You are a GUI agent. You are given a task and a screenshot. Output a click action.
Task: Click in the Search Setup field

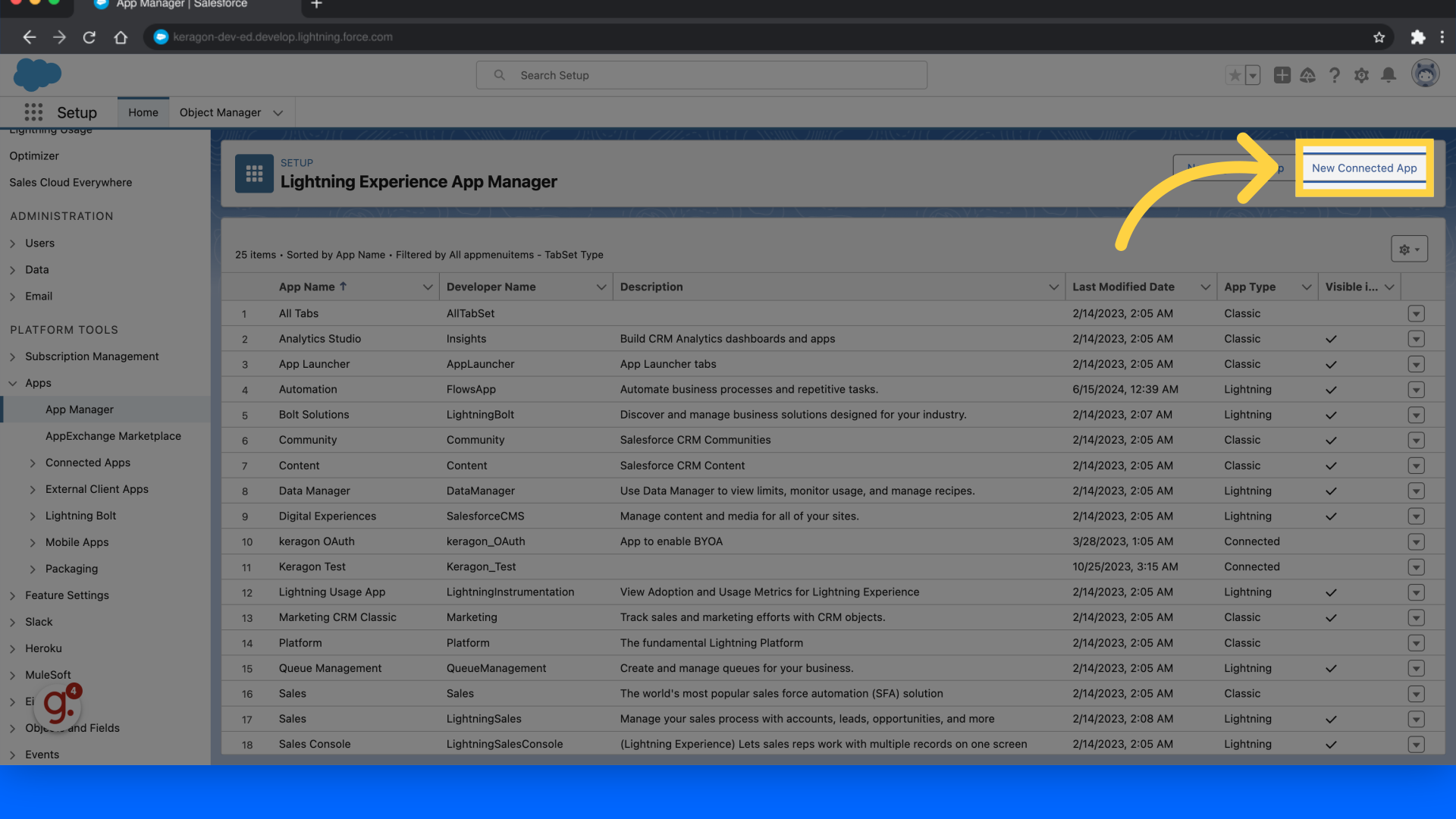(701, 75)
